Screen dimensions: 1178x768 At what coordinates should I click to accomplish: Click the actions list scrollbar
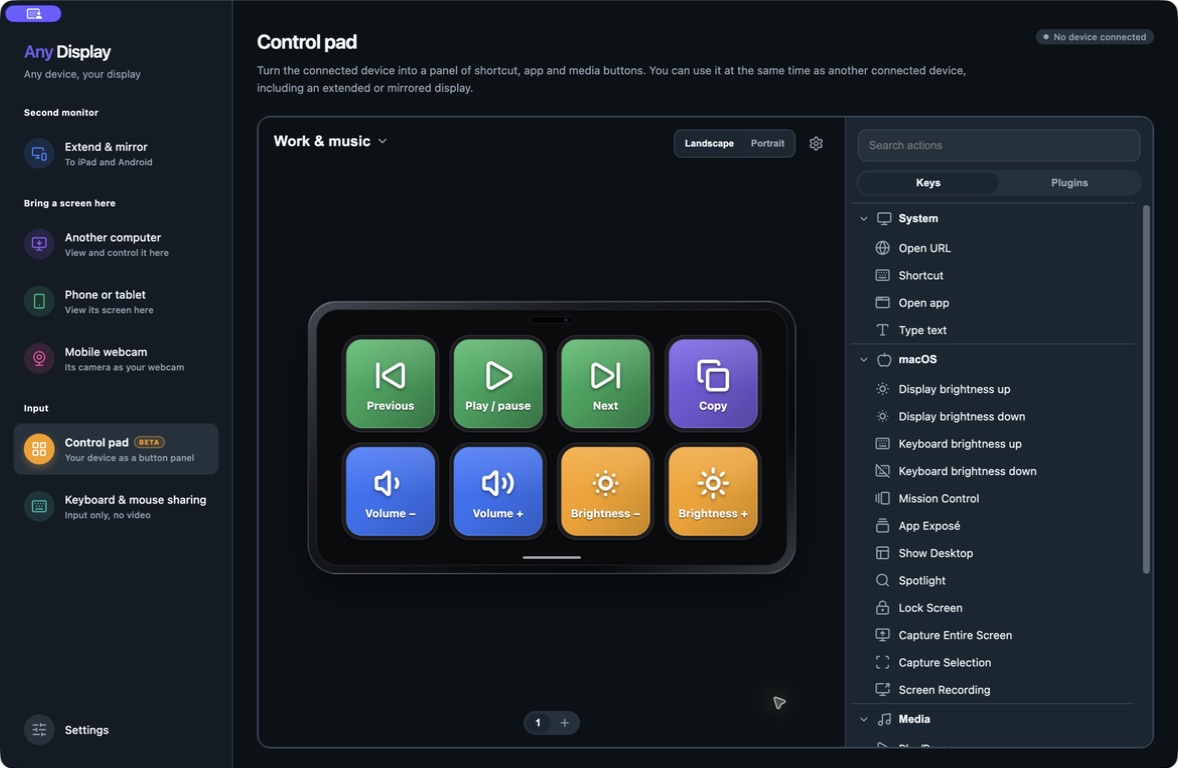point(1146,389)
